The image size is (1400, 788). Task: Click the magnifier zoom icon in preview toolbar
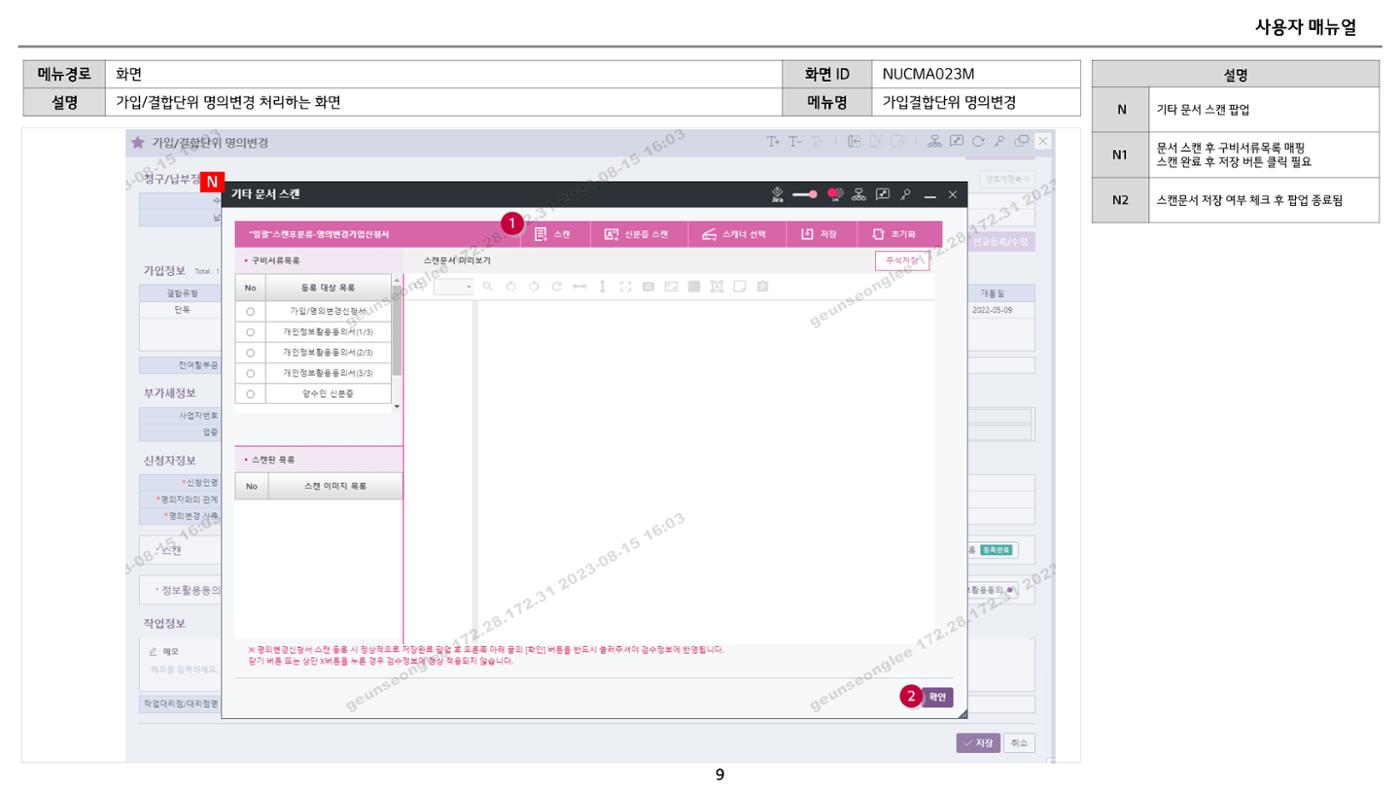coord(487,286)
